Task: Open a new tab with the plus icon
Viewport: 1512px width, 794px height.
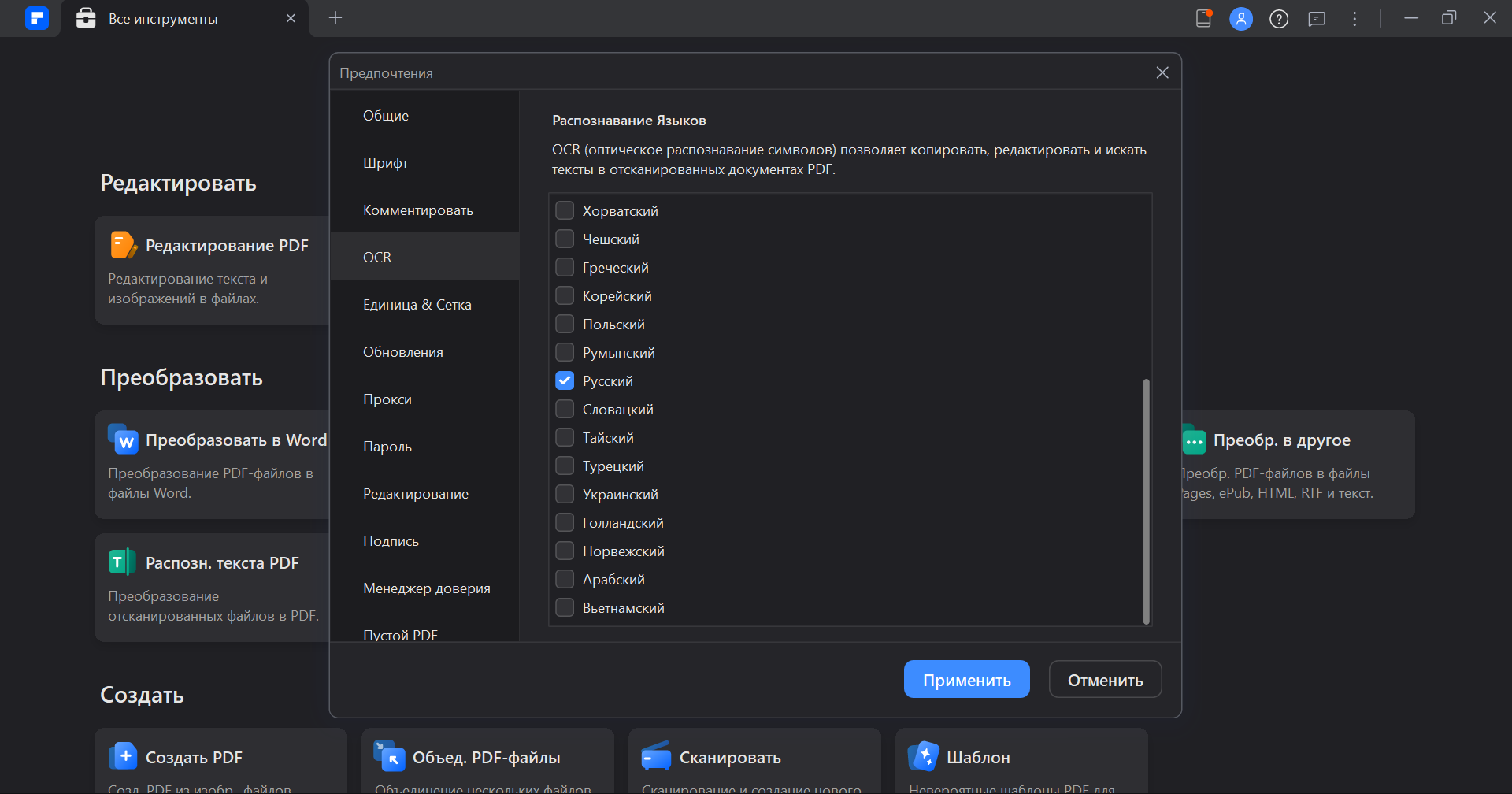Action: (335, 17)
